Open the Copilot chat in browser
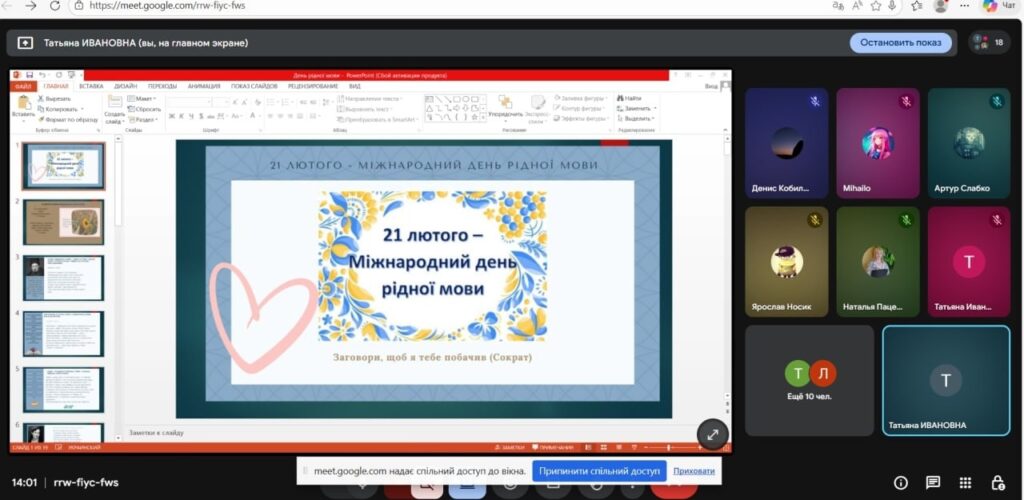1024x500 pixels. (990, 6)
